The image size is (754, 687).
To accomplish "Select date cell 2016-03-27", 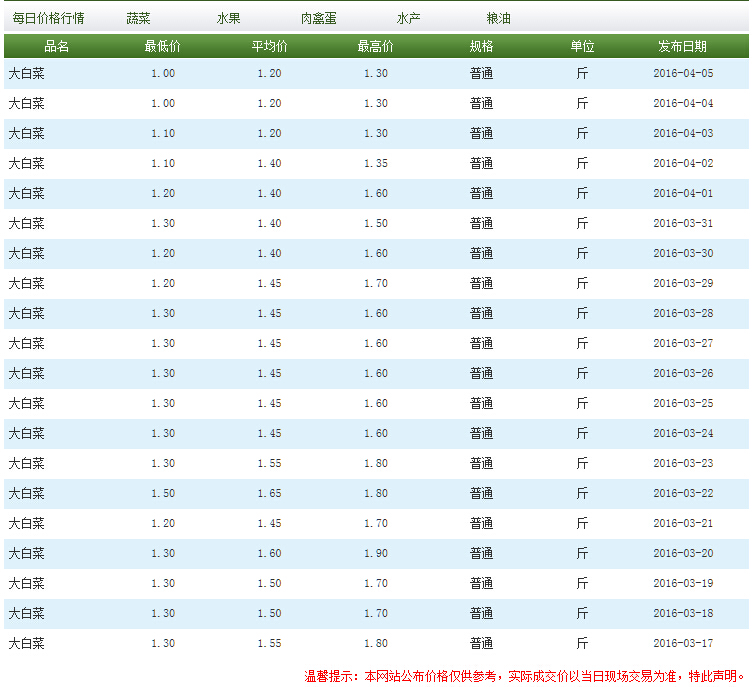I will [683, 343].
